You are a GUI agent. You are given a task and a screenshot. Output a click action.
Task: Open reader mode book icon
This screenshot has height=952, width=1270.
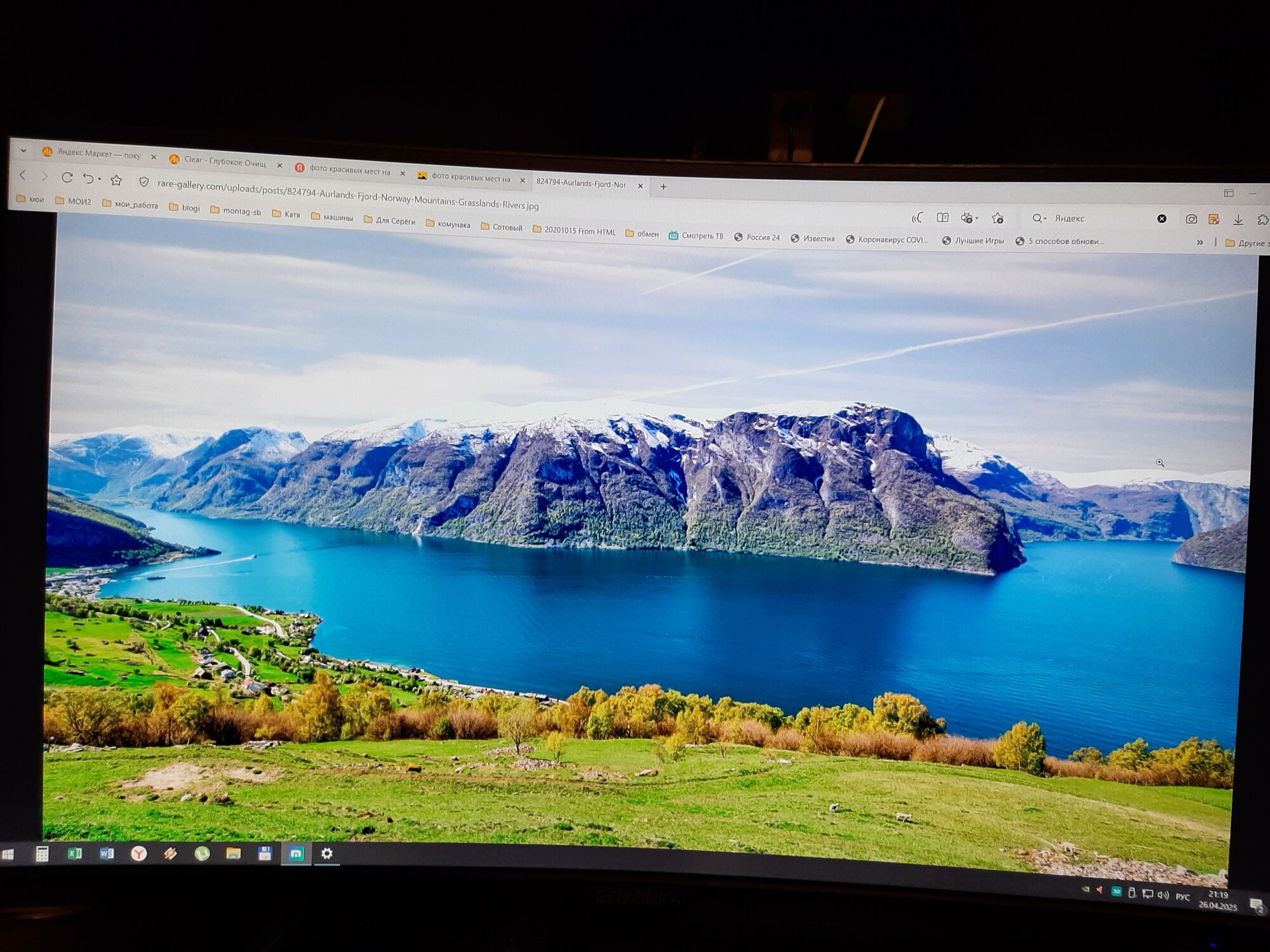[942, 218]
